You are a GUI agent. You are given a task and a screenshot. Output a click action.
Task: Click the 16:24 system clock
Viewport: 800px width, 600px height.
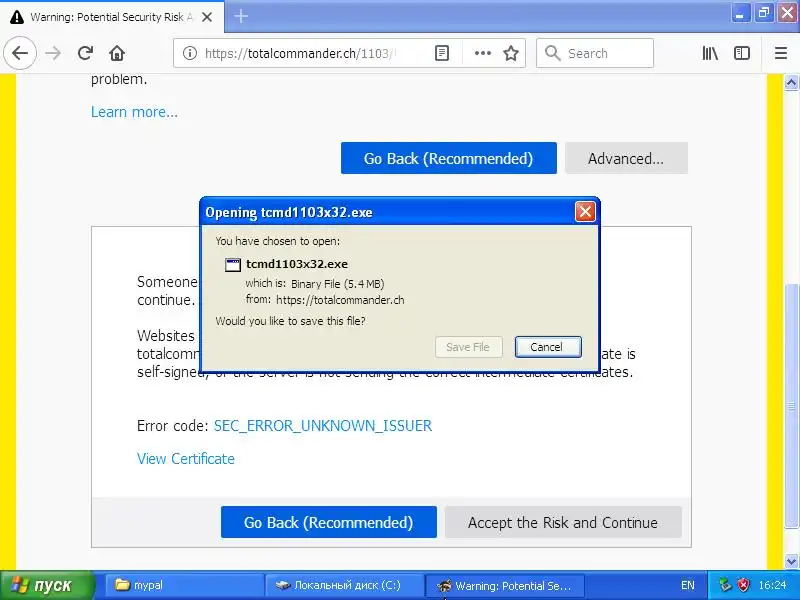pyautogui.click(x=772, y=585)
